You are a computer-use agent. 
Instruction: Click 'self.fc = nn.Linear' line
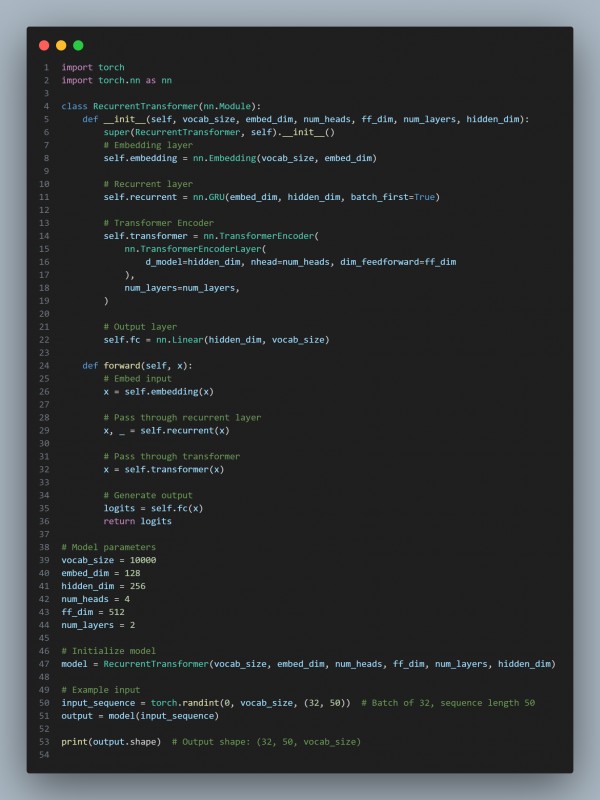[x=216, y=340]
